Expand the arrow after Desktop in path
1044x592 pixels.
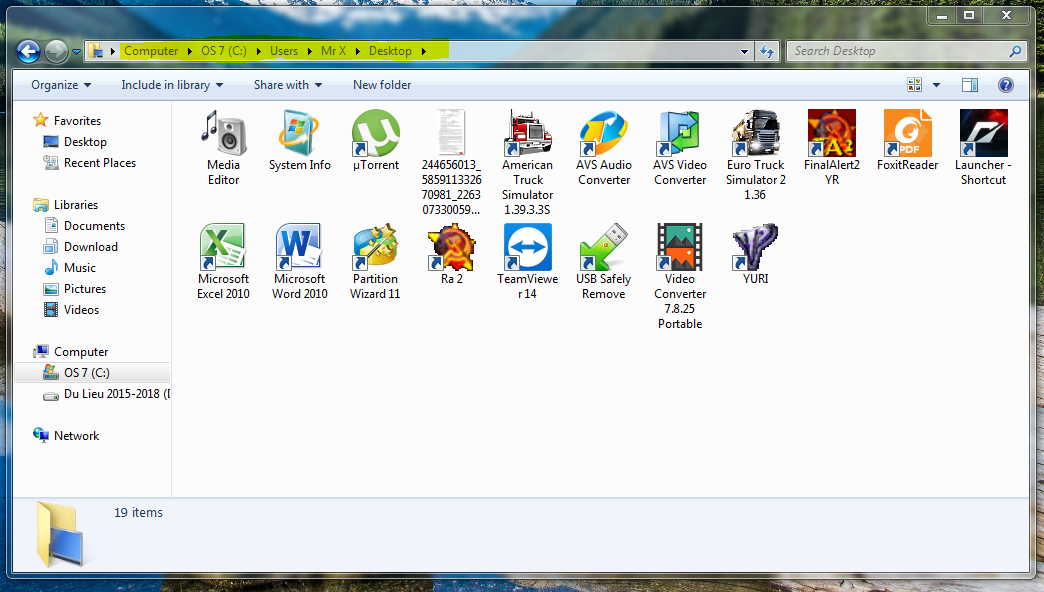pos(423,51)
